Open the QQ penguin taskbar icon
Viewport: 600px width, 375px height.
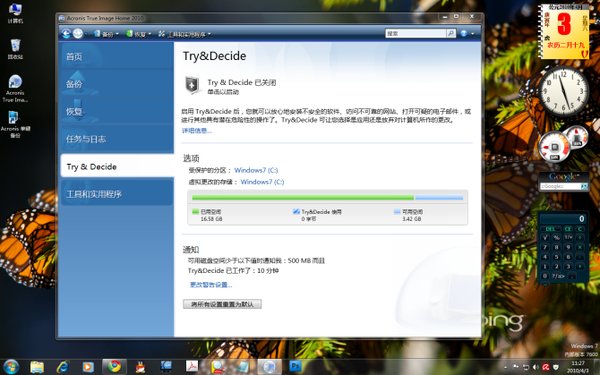pyautogui.click(x=140, y=367)
